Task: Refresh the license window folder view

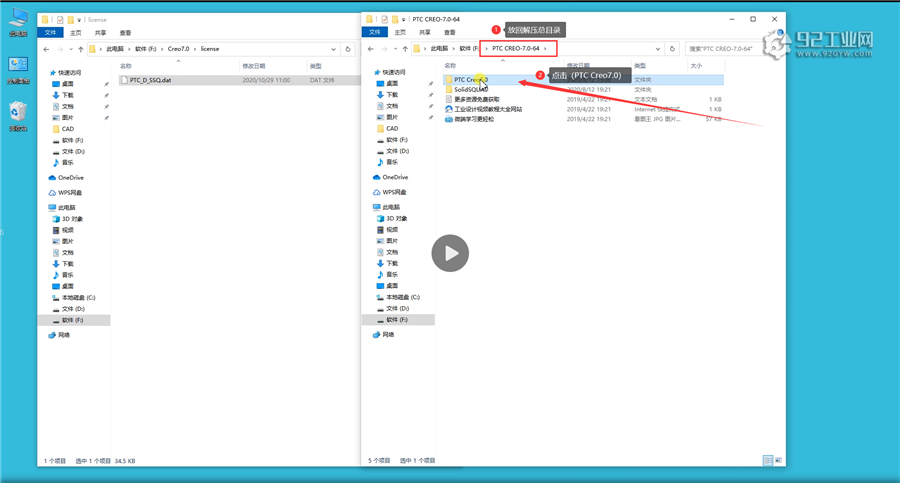Action: coord(348,49)
